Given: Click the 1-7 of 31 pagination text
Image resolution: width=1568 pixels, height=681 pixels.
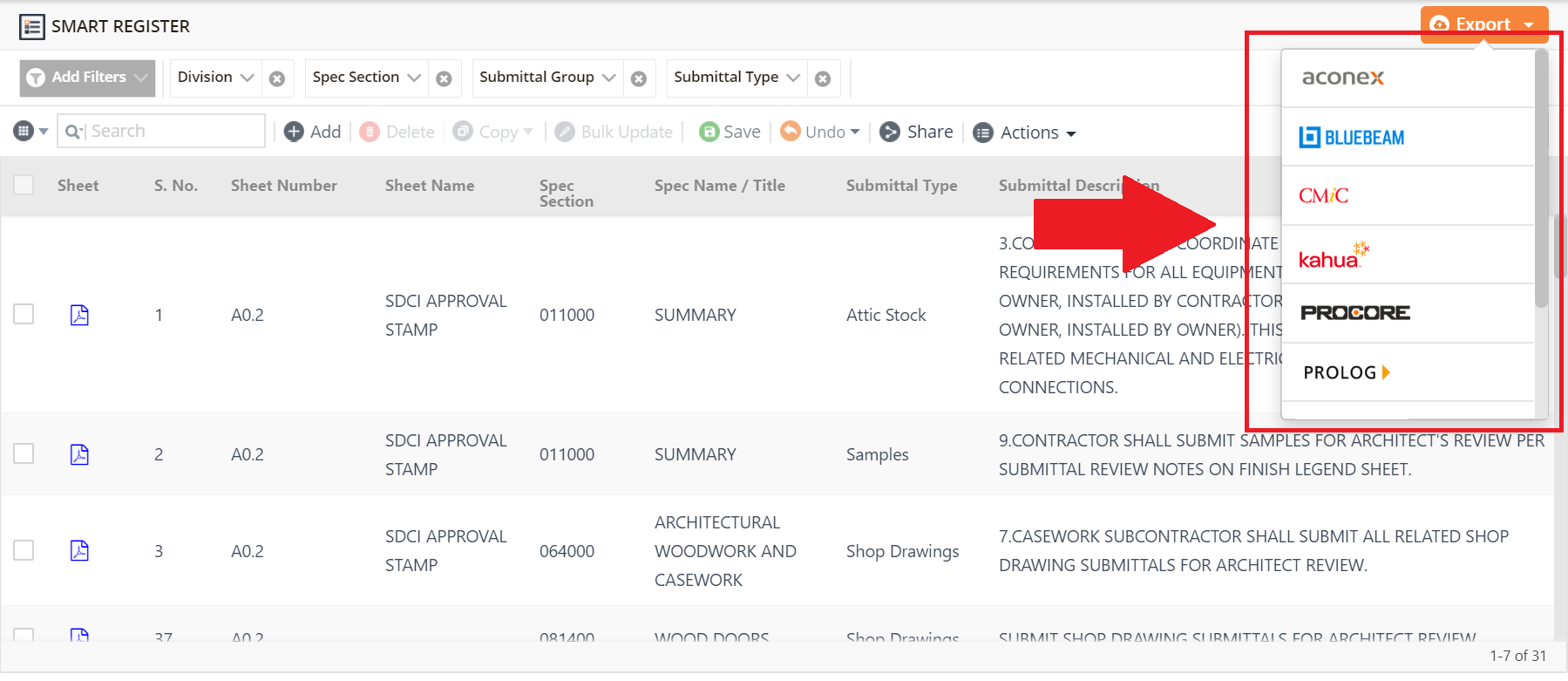Looking at the screenshot, I should coord(1518,656).
